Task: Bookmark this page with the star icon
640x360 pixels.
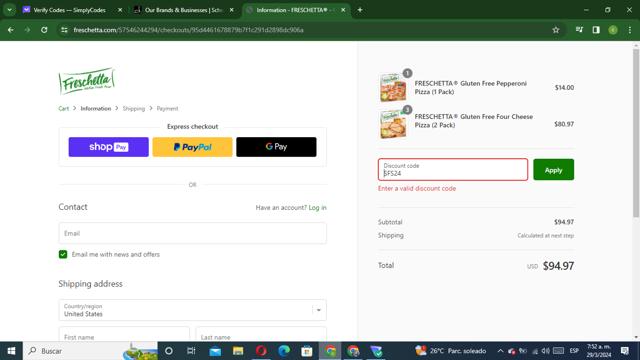Action: click(556, 30)
